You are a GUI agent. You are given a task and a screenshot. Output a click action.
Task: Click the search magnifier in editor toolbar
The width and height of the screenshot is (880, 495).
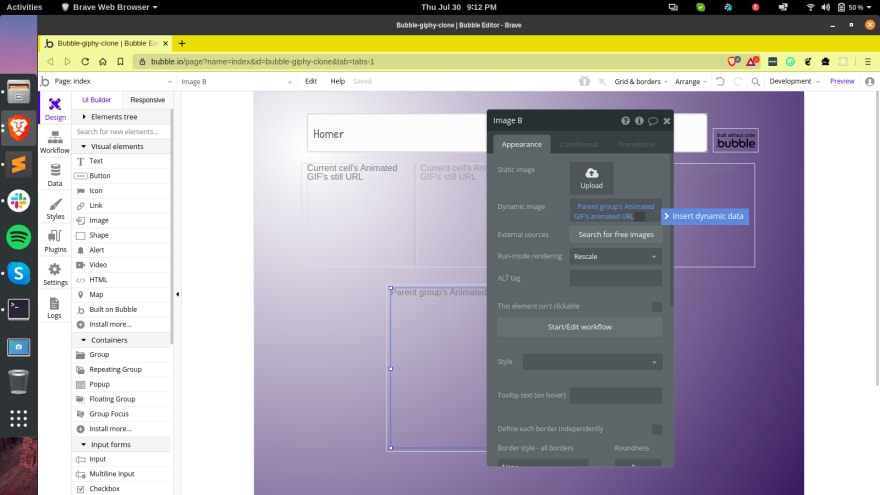pyautogui.click(x=756, y=81)
